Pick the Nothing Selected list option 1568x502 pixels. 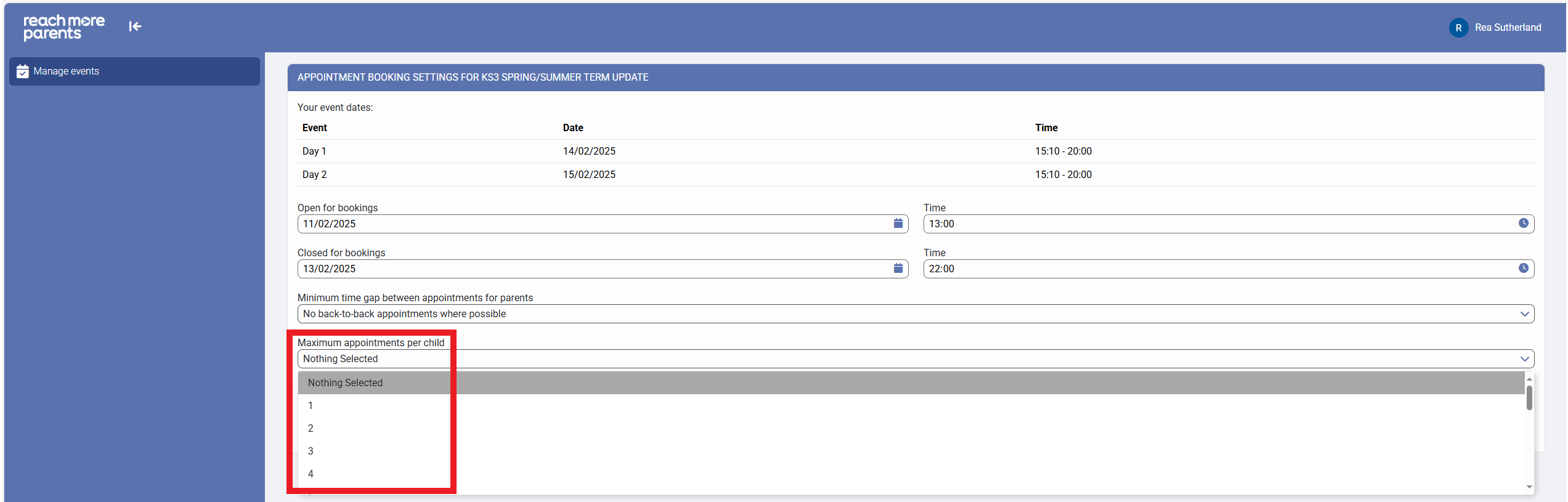345,383
